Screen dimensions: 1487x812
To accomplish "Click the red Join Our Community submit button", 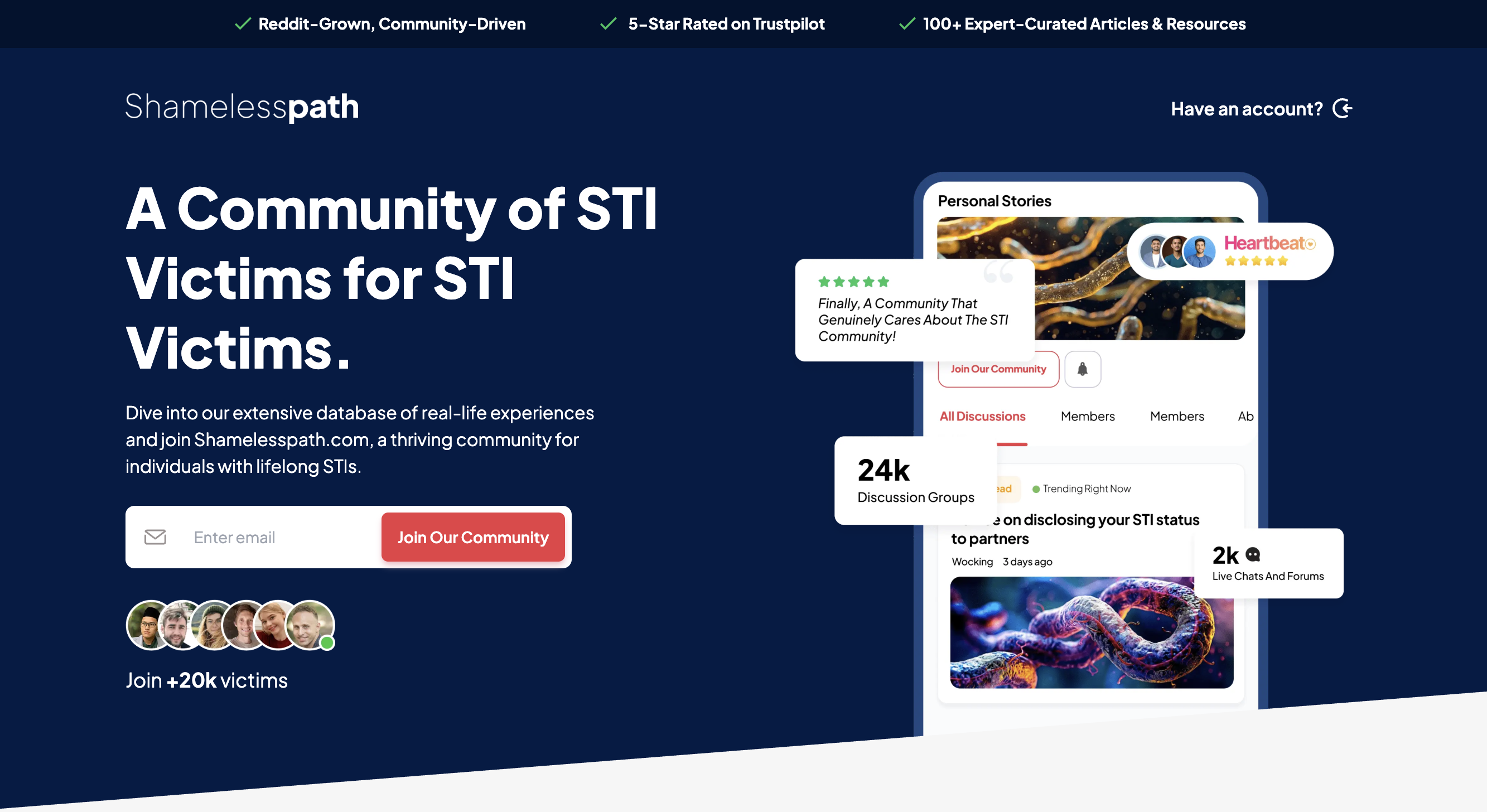I will (x=473, y=536).
